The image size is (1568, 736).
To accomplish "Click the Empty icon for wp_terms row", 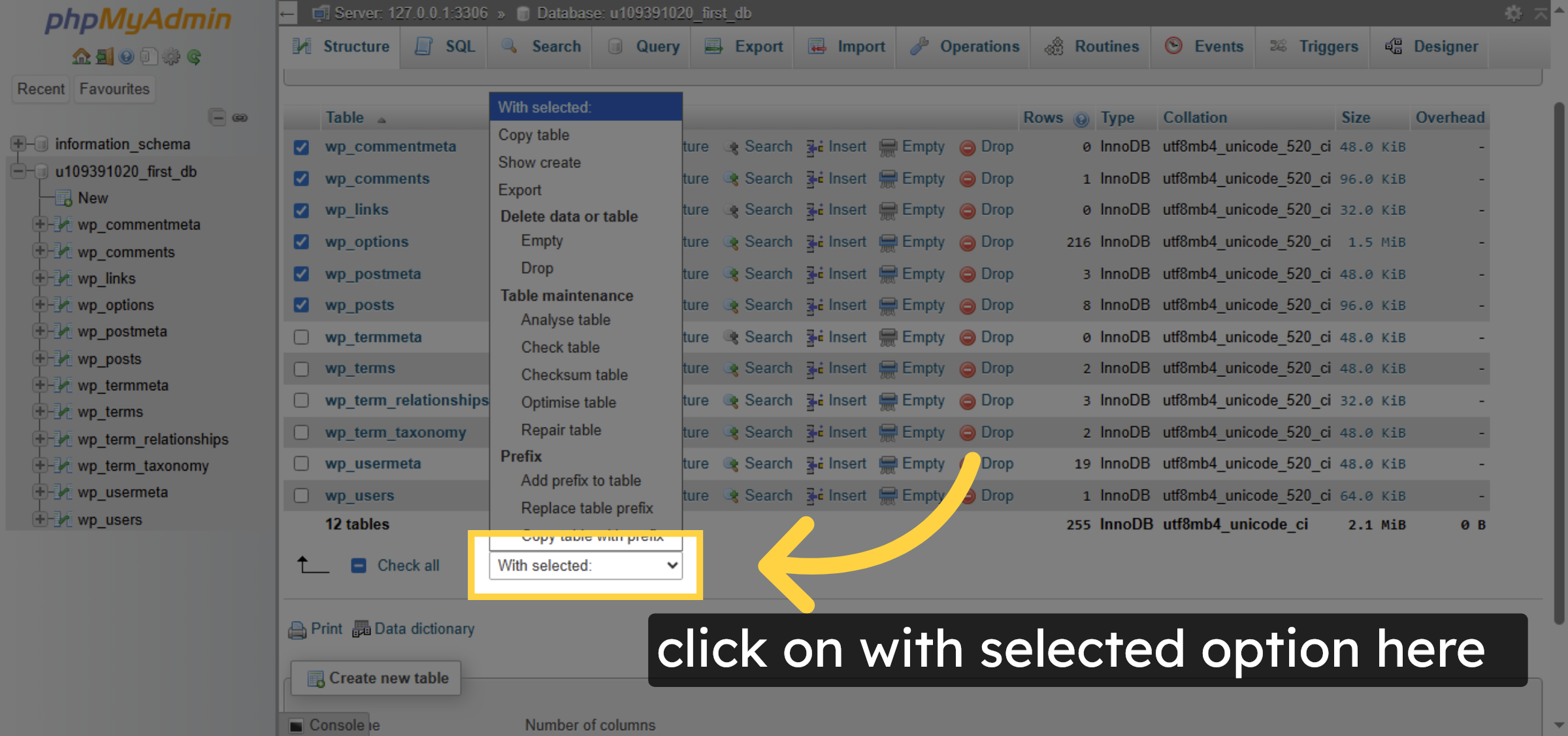I will (x=887, y=369).
